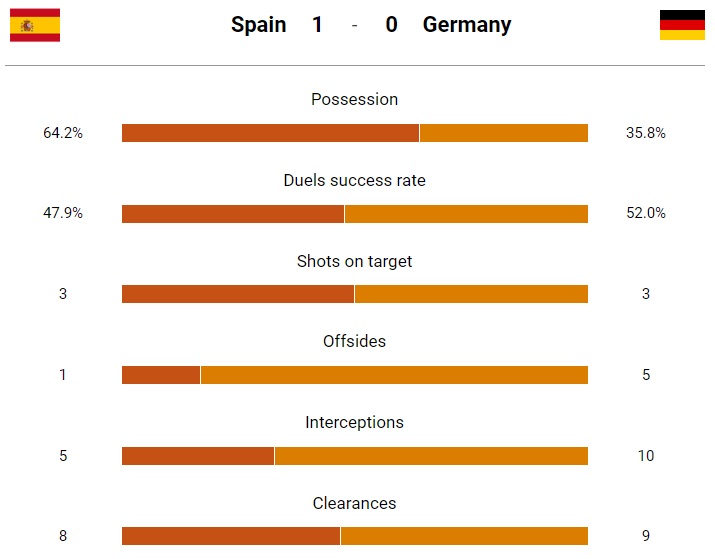This screenshot has height=559, width=715.
Task: Click Germany's interceptions bar segment
Action: click(431, 456)
